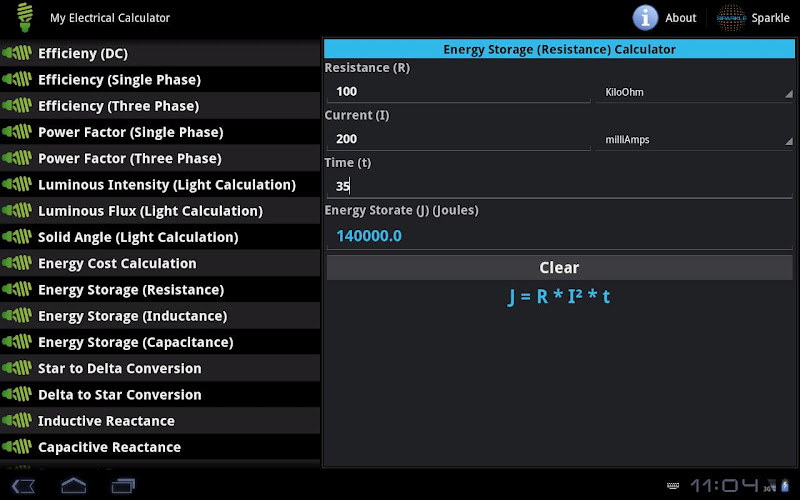The image size is (800, 500).
Task: Tap the energy result field 140000.0
Action: click(559, 236)
